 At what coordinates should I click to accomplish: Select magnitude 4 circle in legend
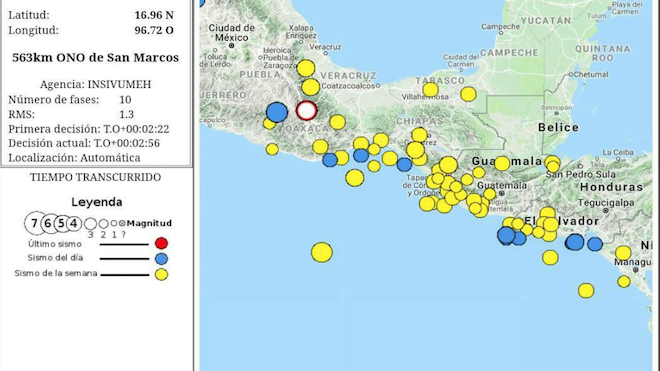click(74, 223)
